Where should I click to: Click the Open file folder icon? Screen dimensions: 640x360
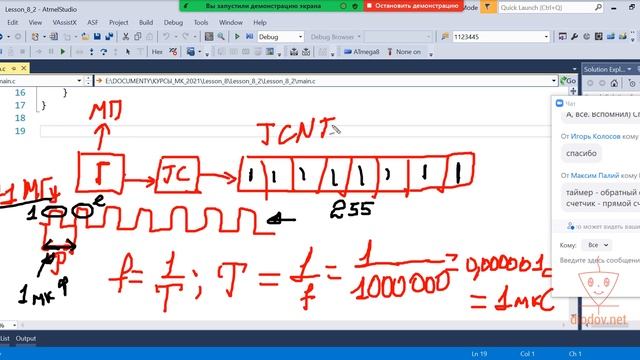click(85, 37)
